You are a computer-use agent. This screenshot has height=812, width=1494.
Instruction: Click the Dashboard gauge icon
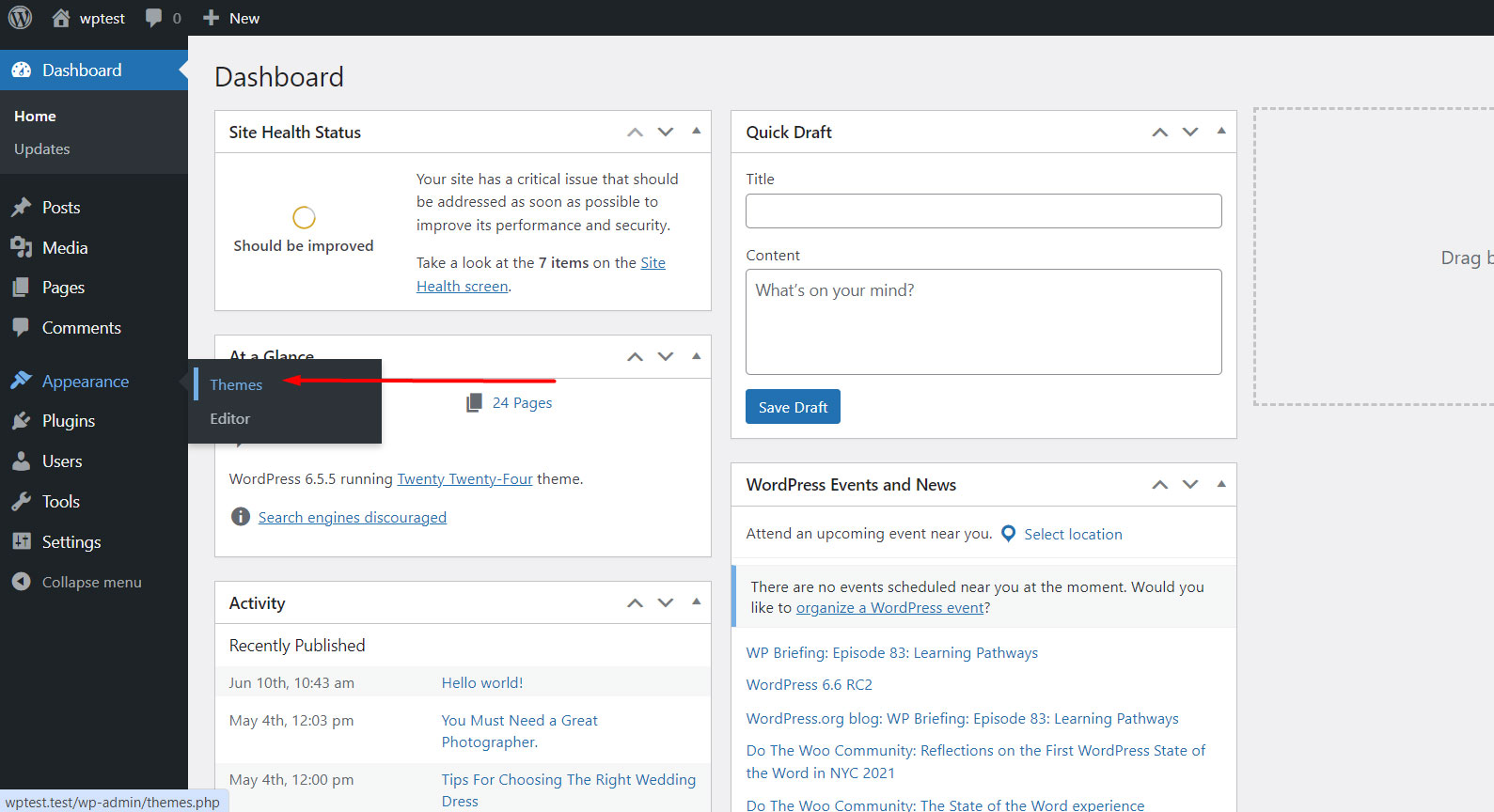coord(21,70)
